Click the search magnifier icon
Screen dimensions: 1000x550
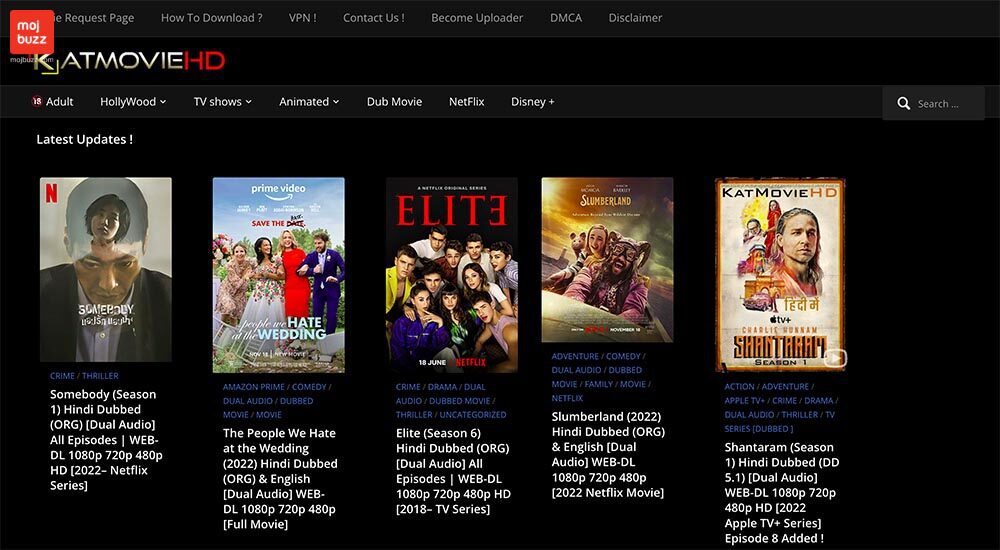pyautogui.click(x=903, y=103)
